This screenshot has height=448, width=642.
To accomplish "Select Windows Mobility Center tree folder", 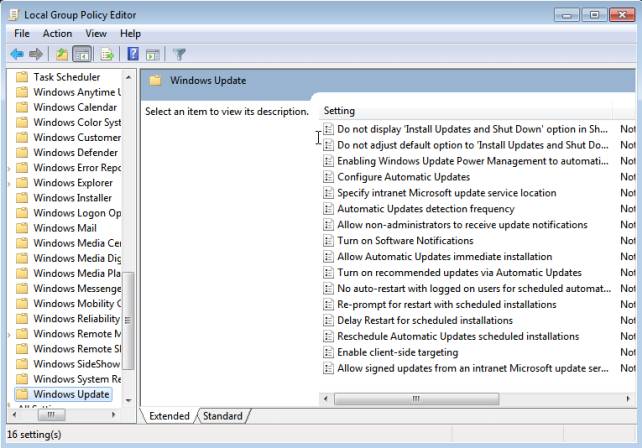I will tap(77, 304).
